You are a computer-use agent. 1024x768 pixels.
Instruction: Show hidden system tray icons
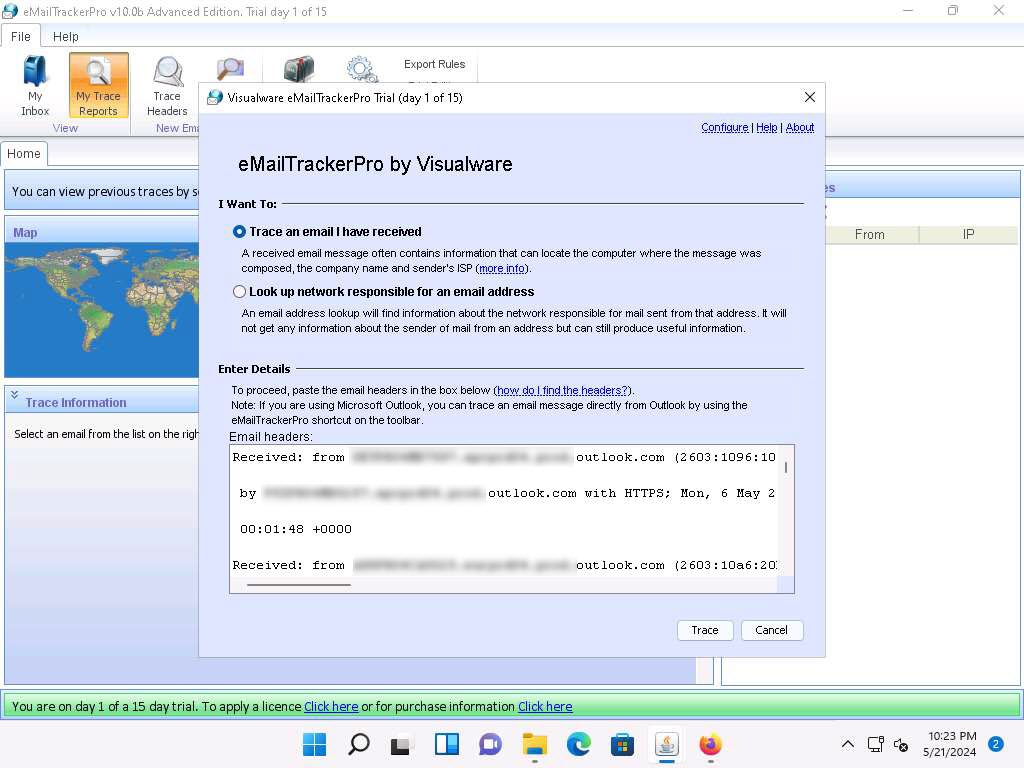[x=847, y=744]
